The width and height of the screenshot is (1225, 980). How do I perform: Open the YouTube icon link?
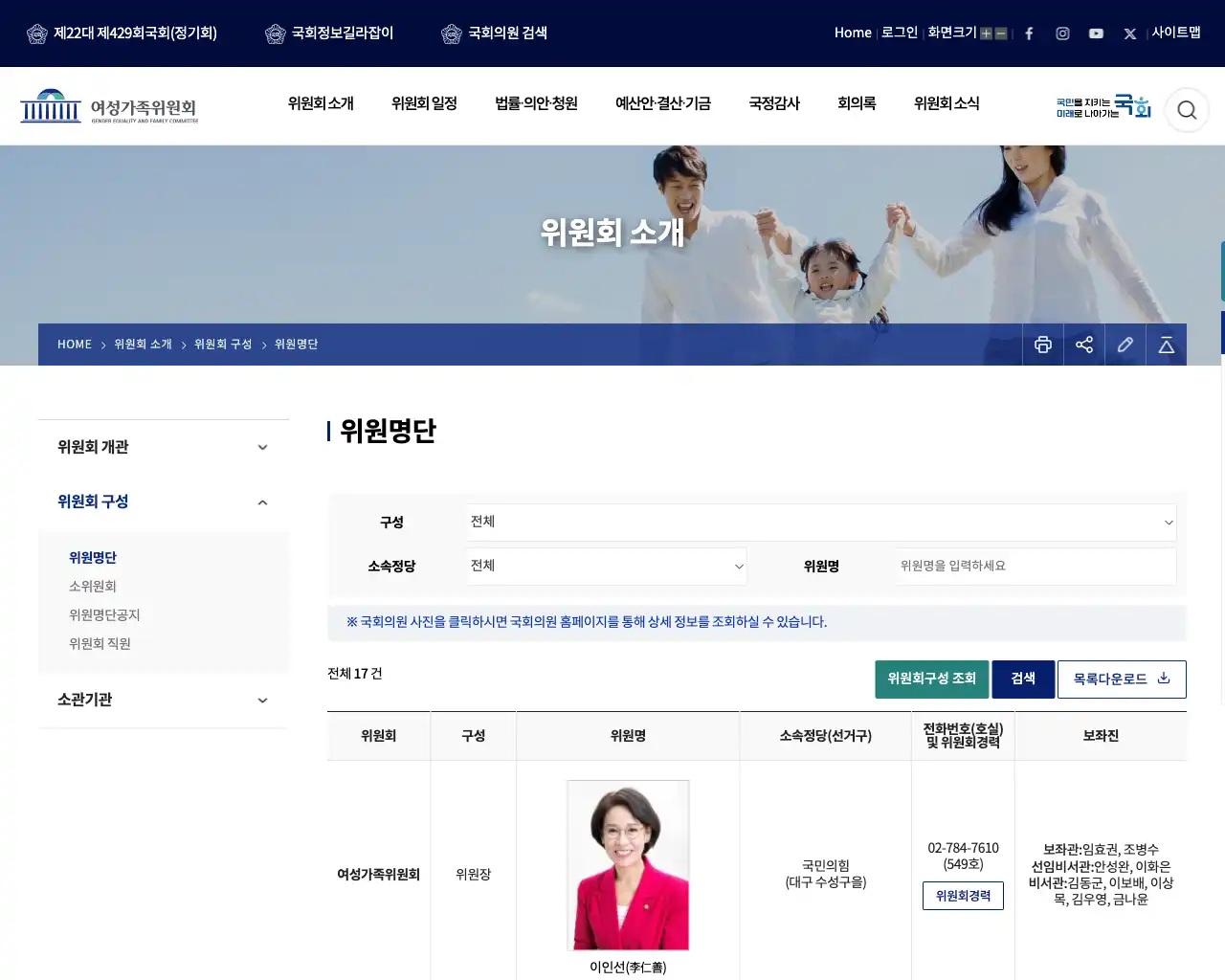pos(1096,33)
